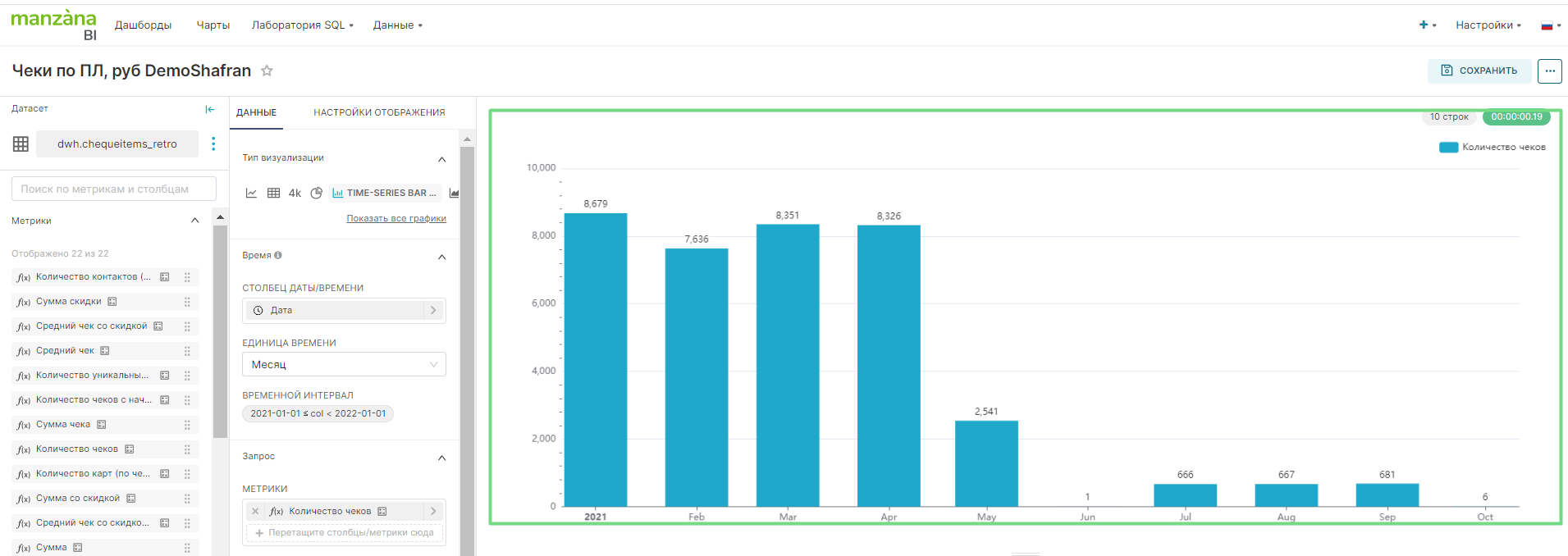Switch to Настройки отображения tab

point(379,113)
